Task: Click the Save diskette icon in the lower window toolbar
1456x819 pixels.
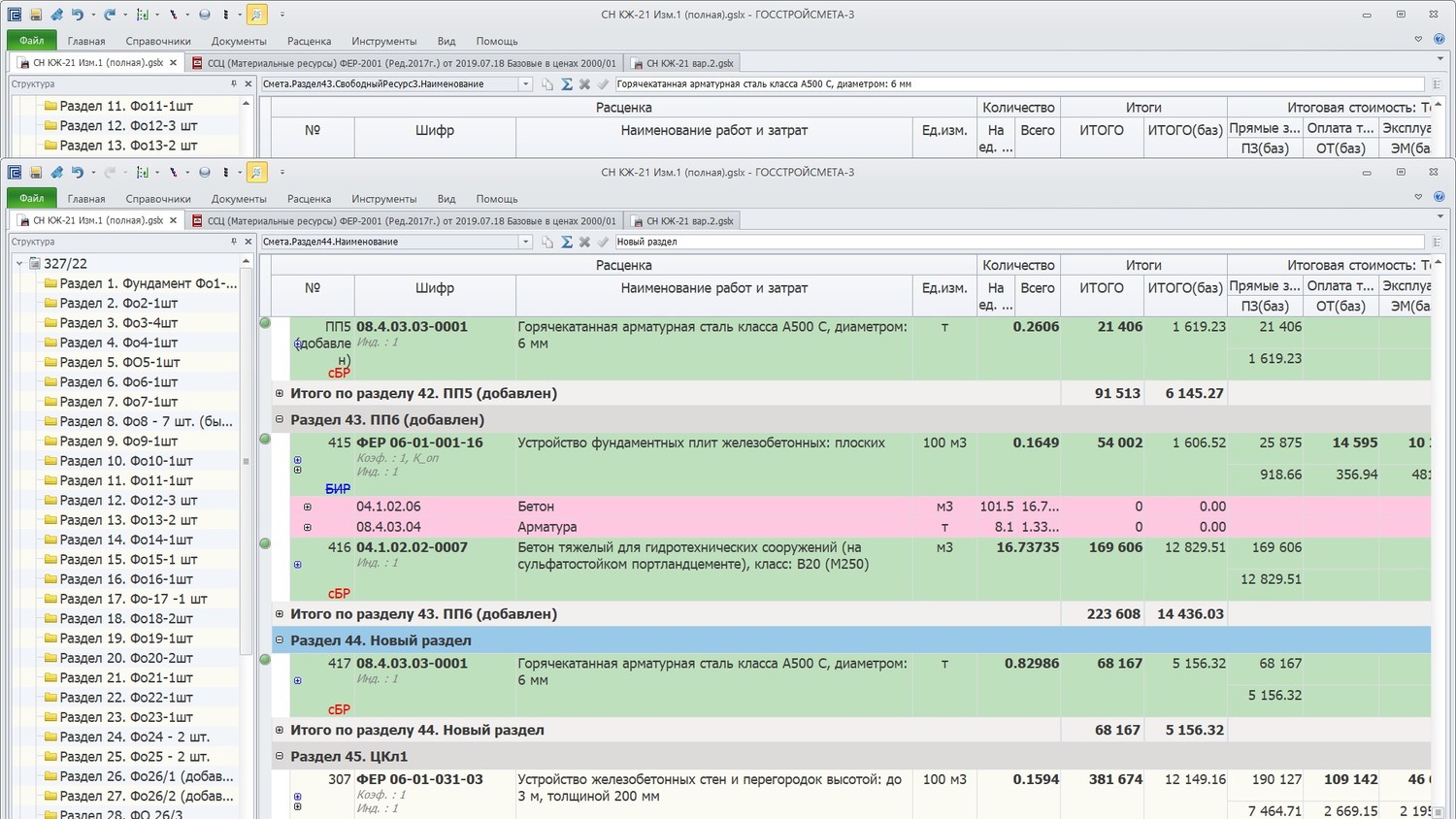Action: click(x=36, y=173)
